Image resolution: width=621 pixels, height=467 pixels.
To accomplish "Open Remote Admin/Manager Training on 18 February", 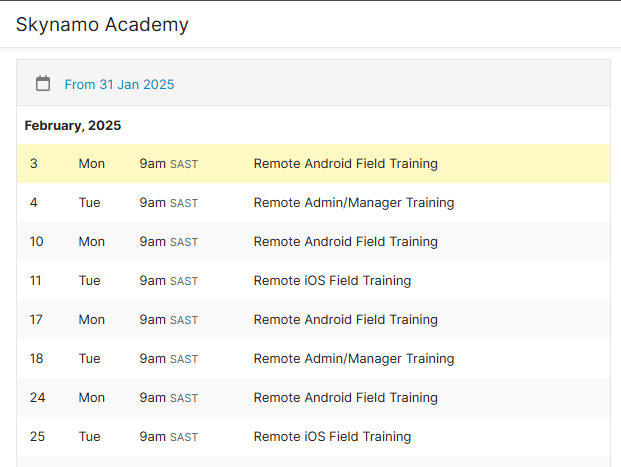I will (353, 359).
